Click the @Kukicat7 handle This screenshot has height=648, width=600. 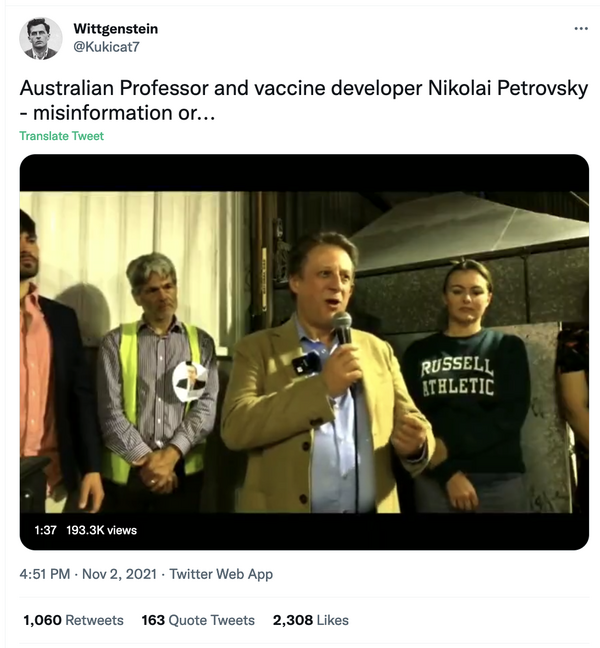(108, 47)
